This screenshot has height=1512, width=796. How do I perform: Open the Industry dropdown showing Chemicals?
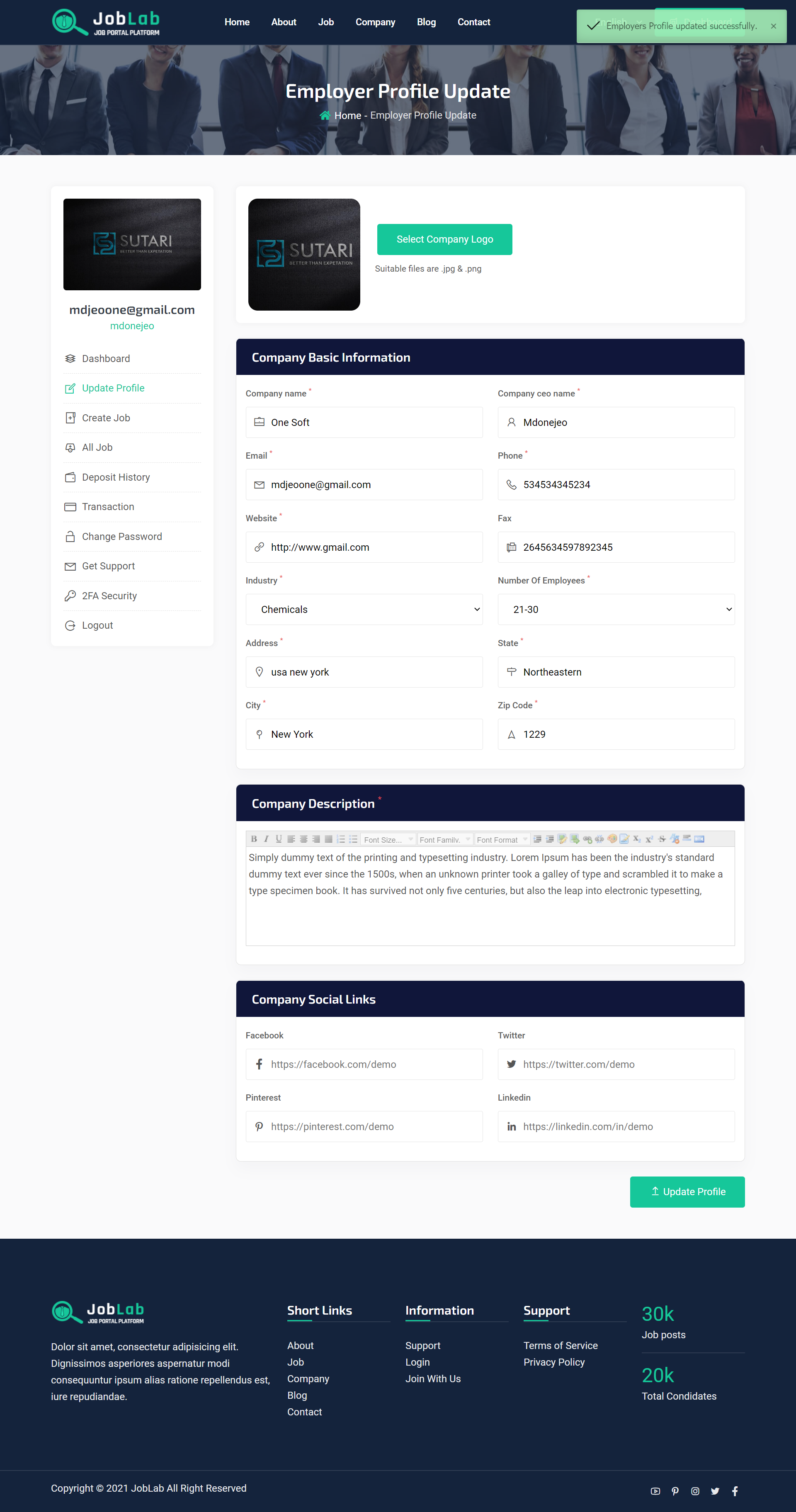[364, 609]
